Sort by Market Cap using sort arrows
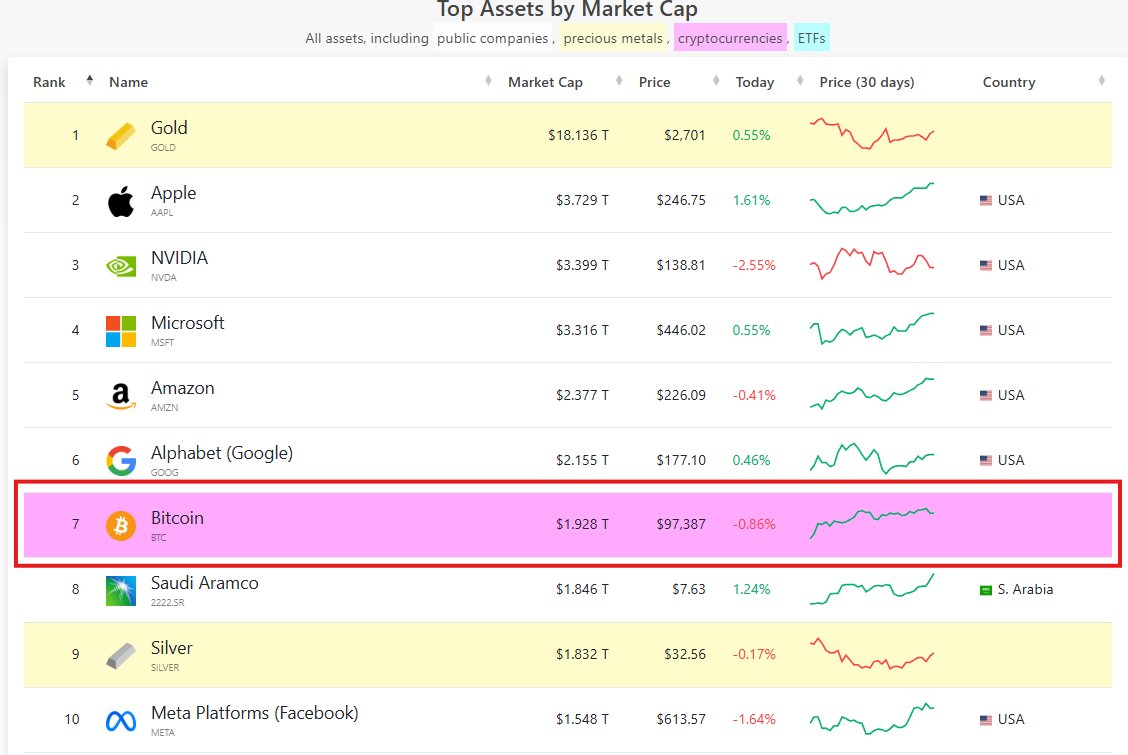The height and width of the screenshot is (755, 1128). point(619,81)
